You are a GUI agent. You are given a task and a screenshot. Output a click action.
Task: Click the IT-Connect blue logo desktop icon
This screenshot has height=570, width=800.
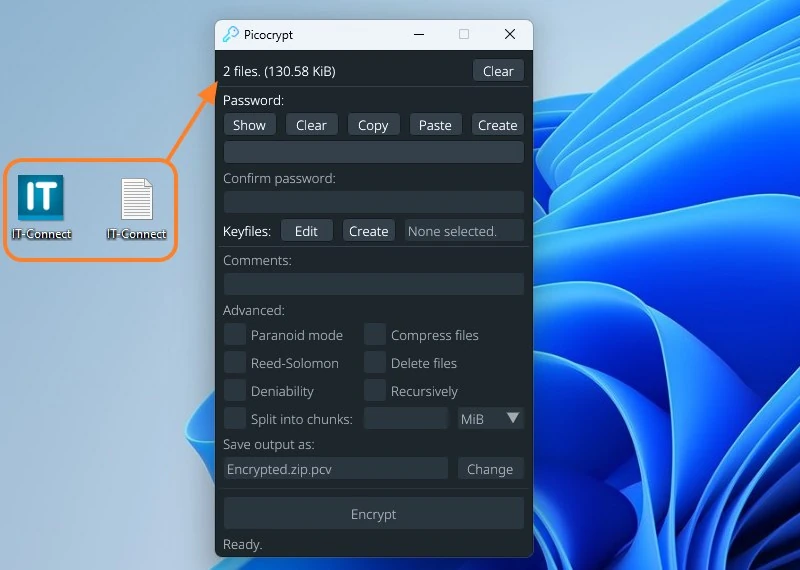tap(41, 198)
